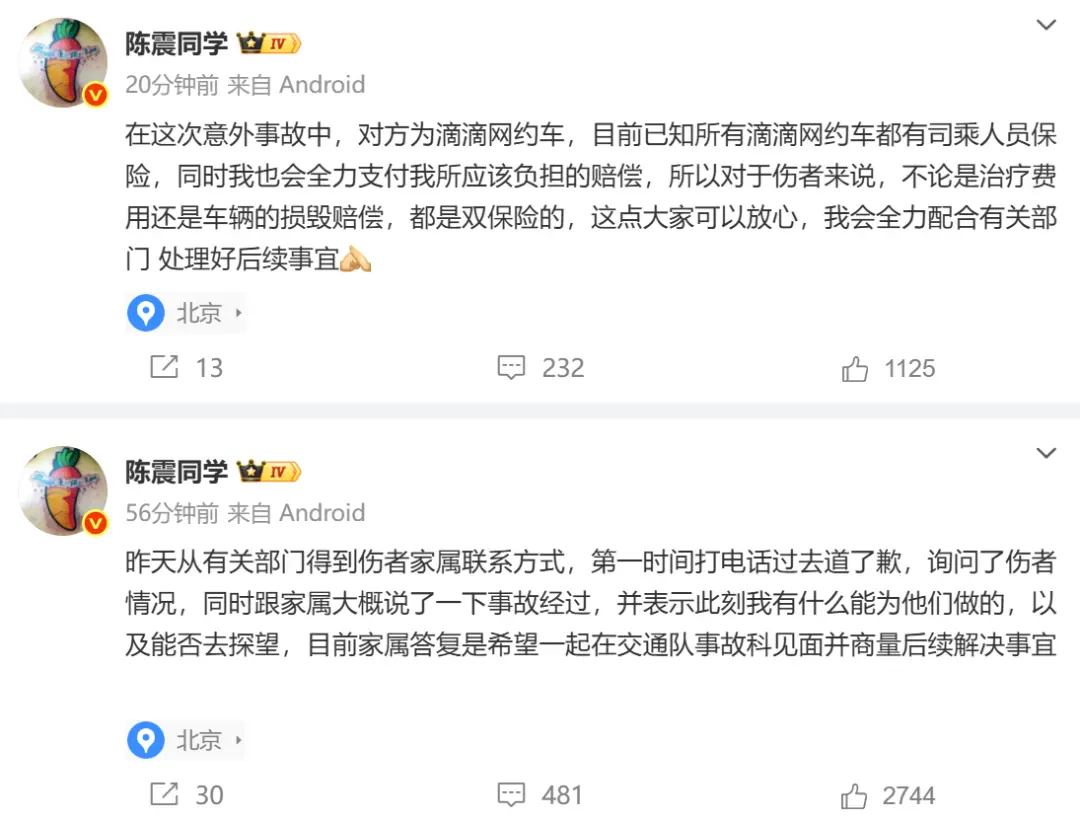
Task: Open comments on the post with 481 comments
Action: (x=511, y=795)
